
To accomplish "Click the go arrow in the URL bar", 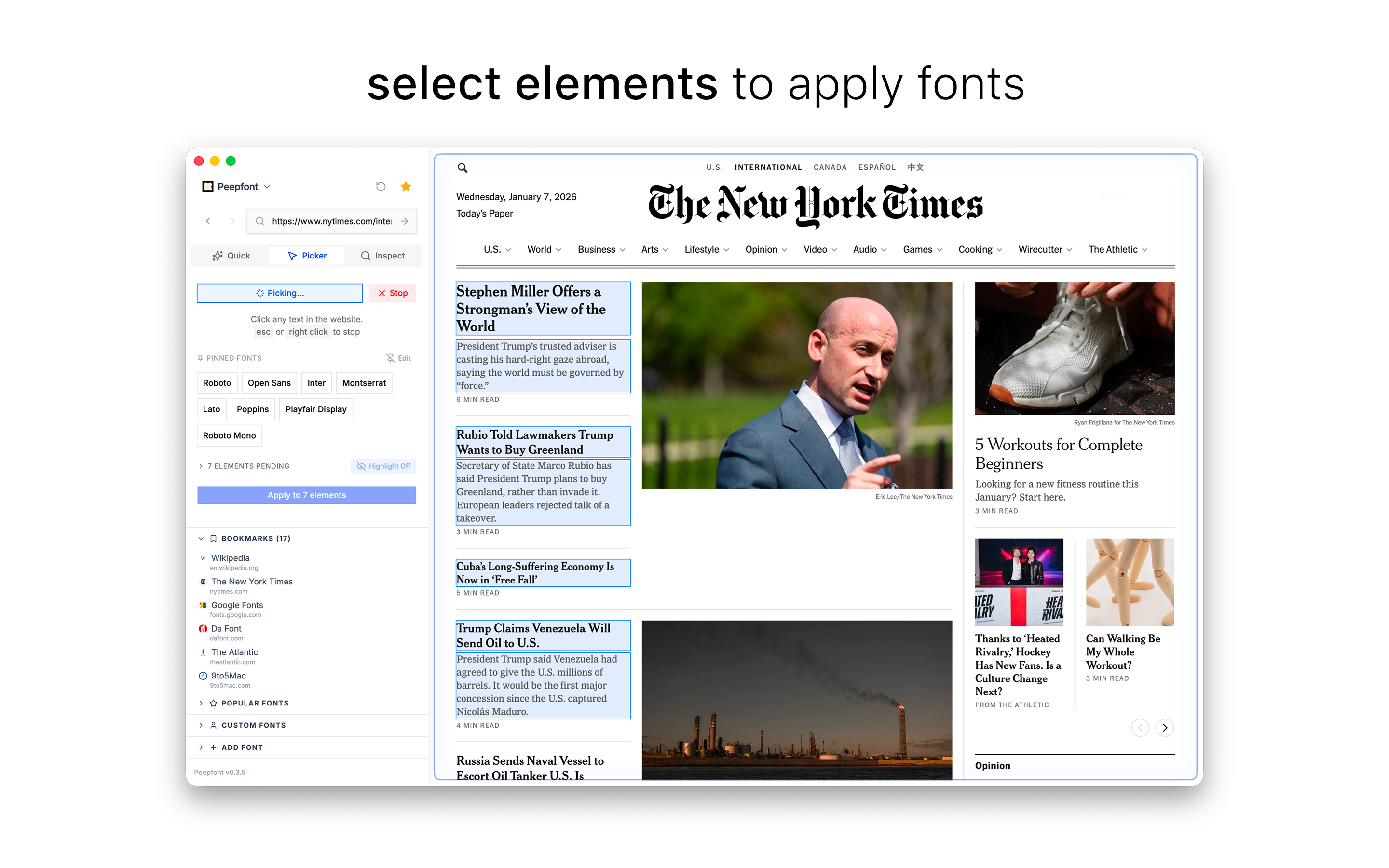I will tap(405, 221).
